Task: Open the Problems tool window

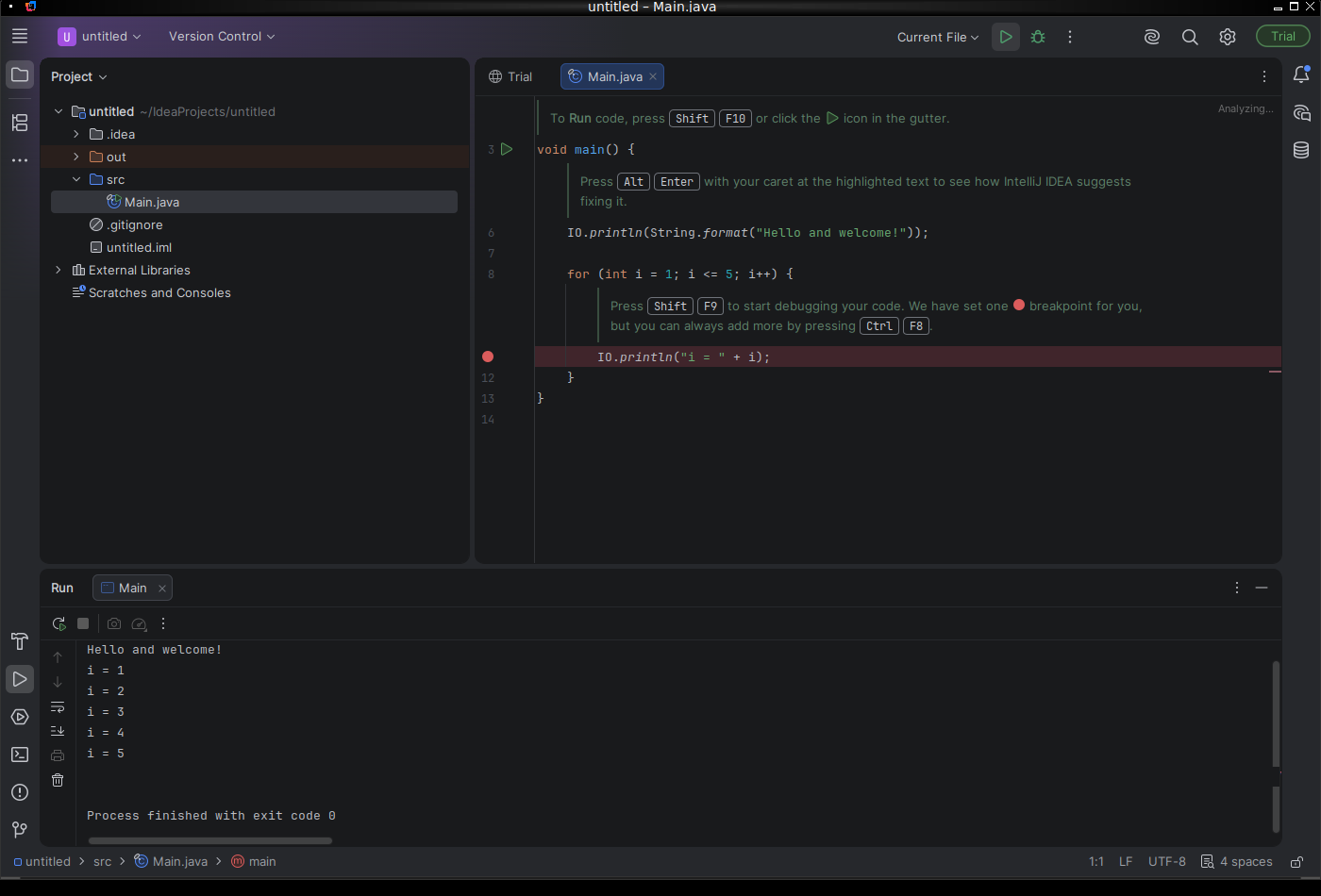Action: (20, 792)
